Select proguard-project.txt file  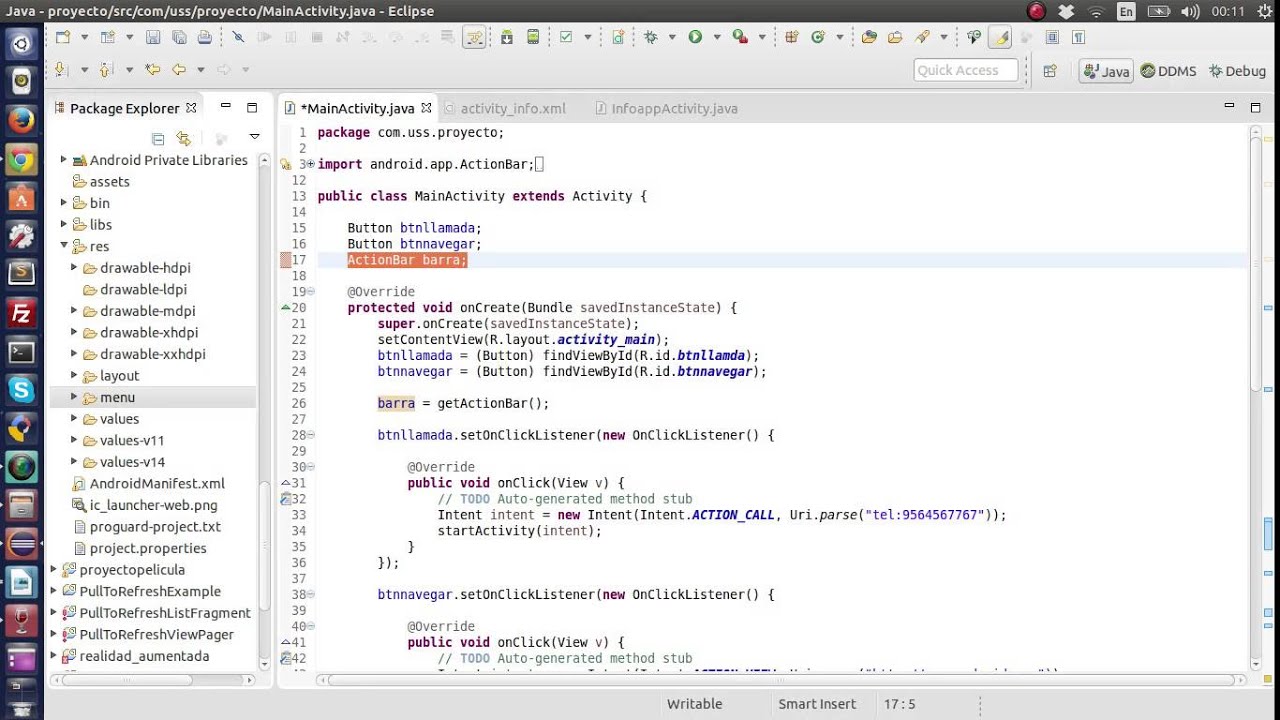tap(155, 527)
